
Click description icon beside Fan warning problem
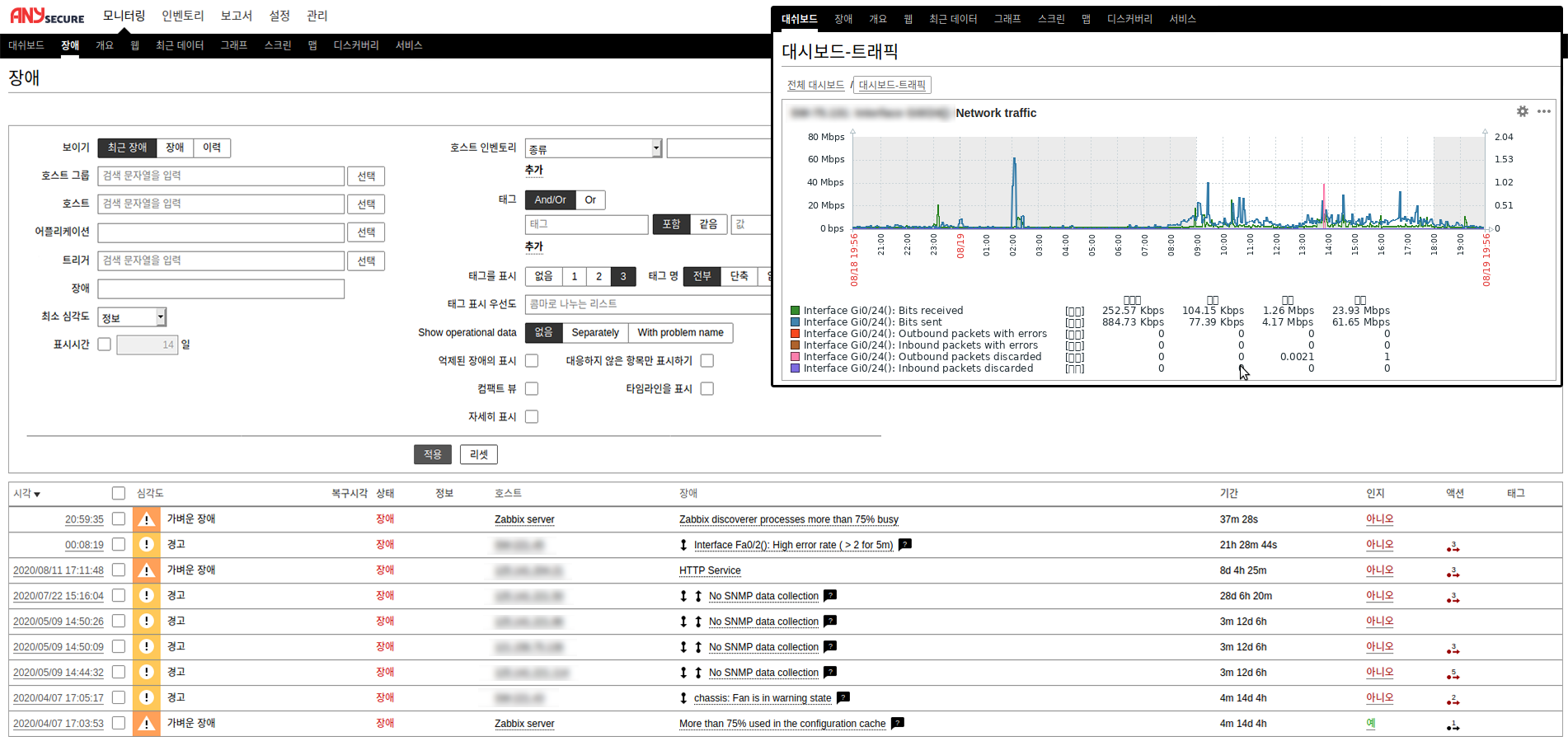coord(843,697)
